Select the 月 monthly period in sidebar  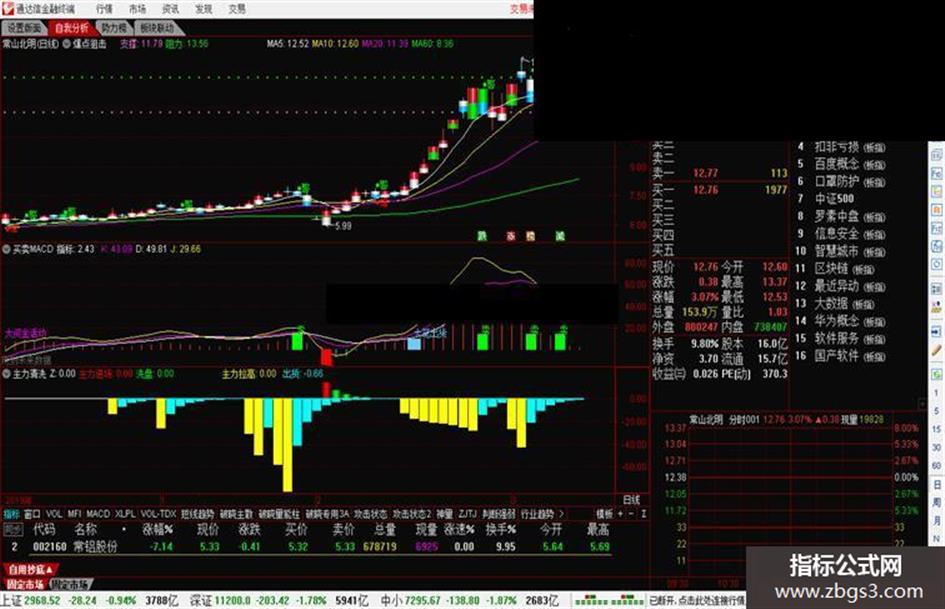point(937,520)
